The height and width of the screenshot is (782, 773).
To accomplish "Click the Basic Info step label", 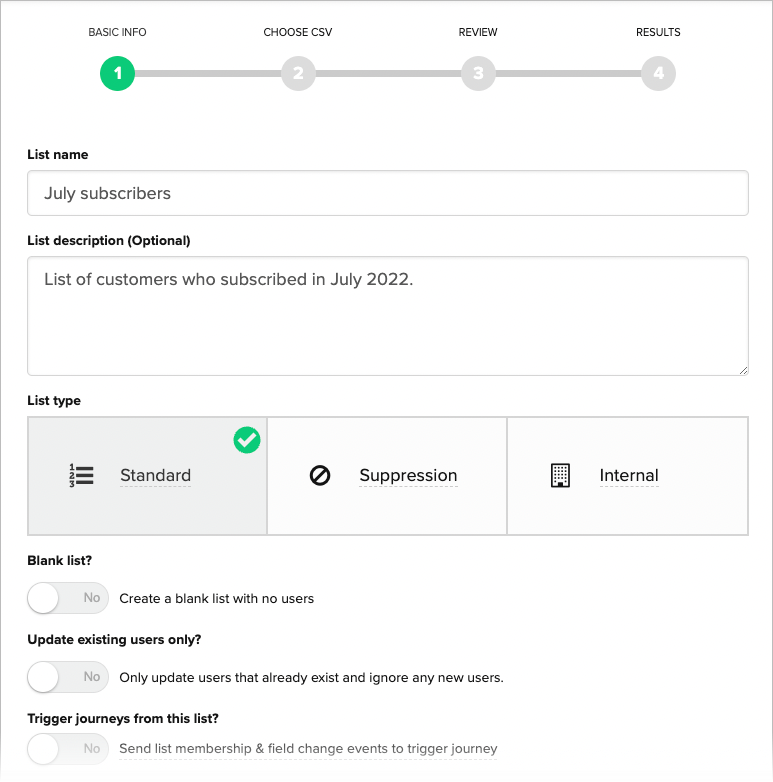I will (x=117, y=32).
